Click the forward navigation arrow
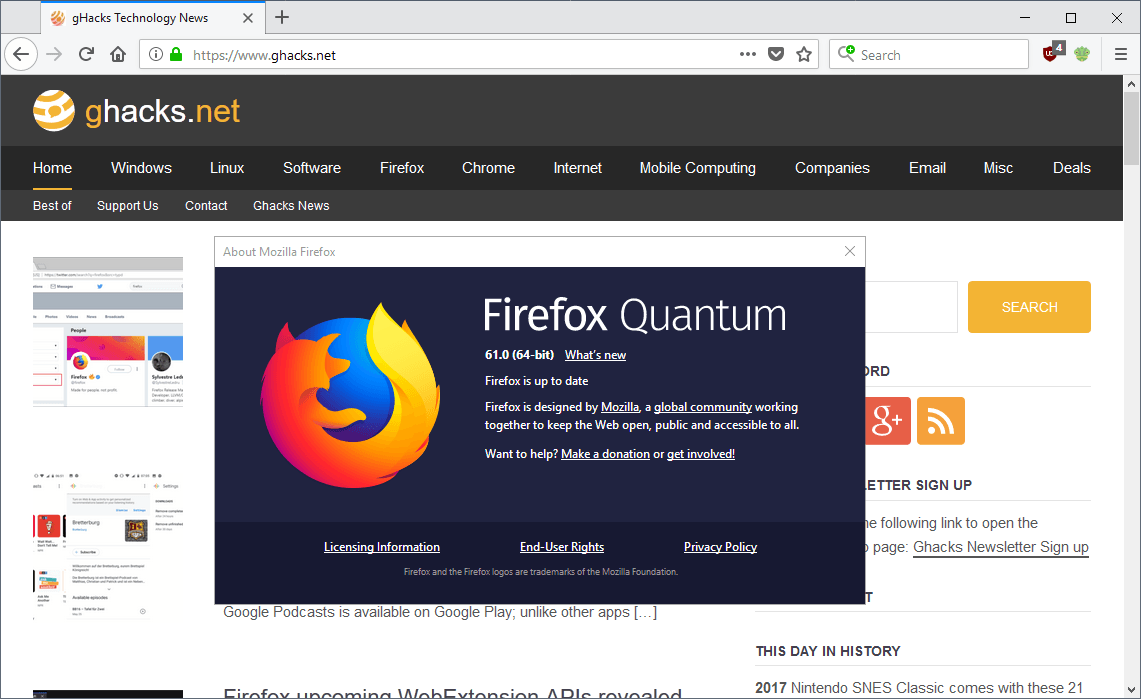Viewport: 1141px width, 699px height. click(x=54, y=55)
